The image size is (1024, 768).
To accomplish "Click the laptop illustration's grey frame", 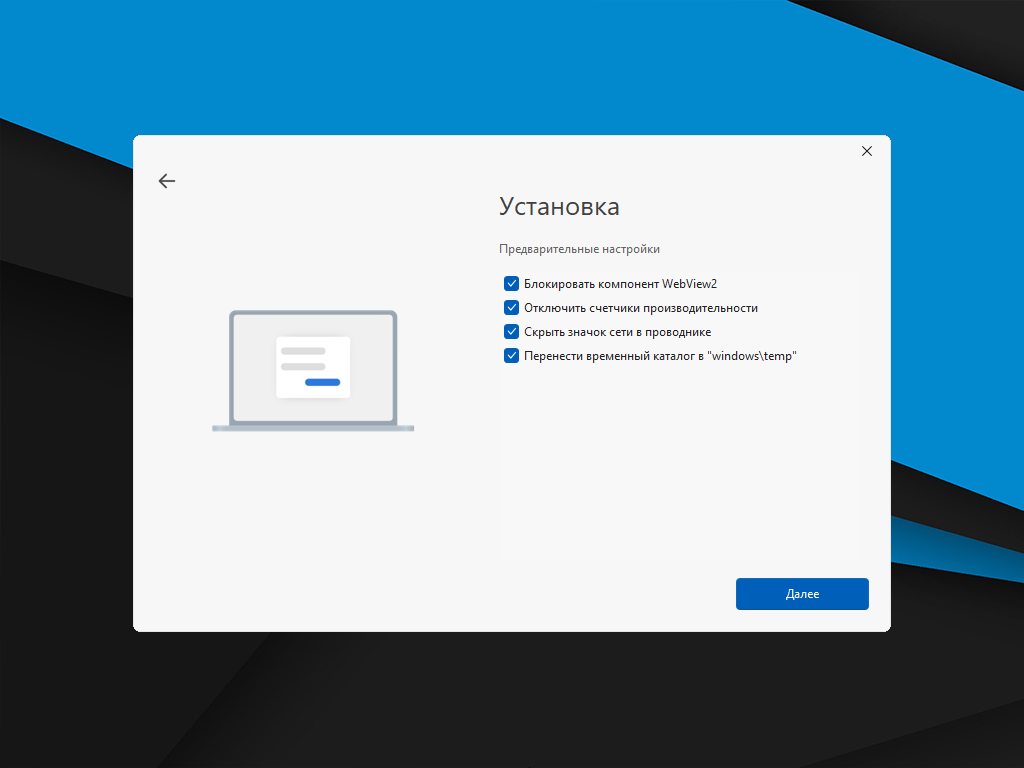I will (x=313, y=315).
